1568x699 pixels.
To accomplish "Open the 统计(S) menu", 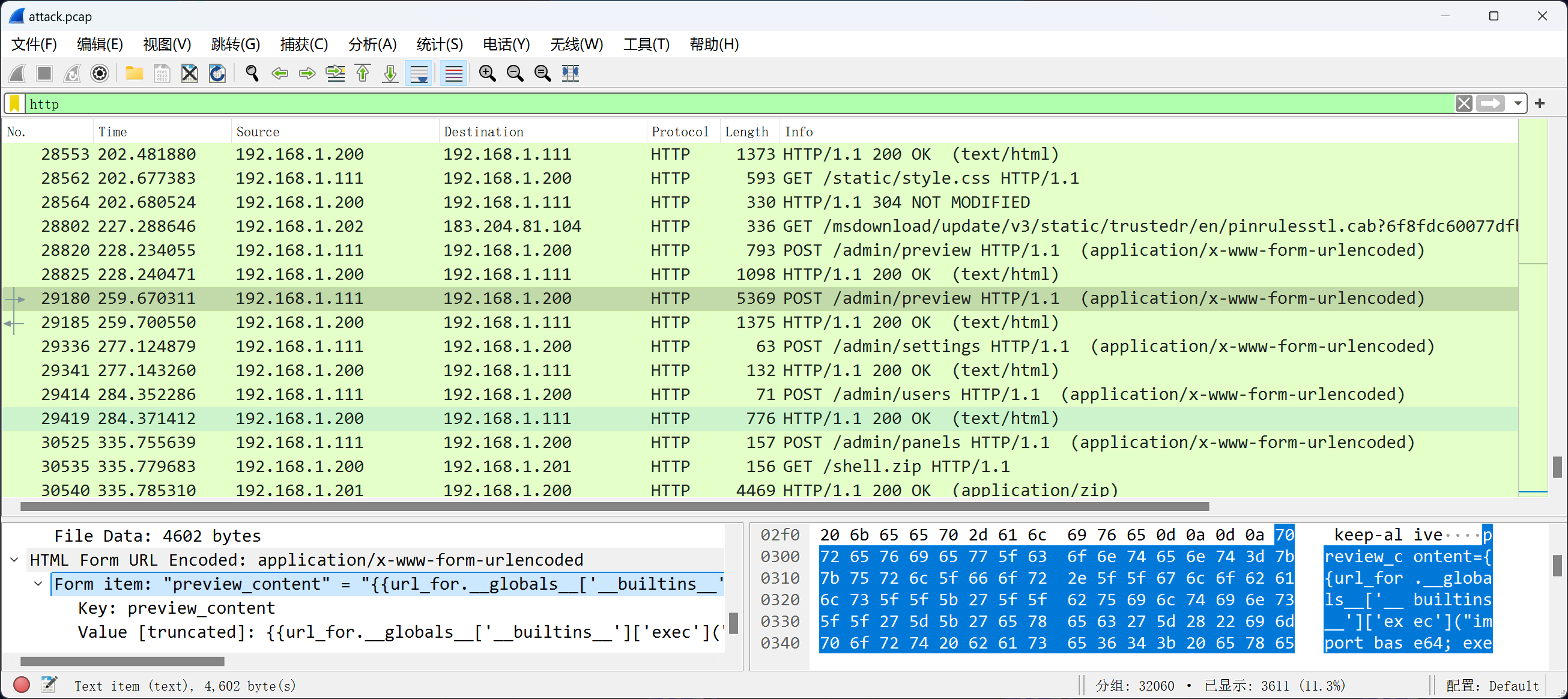I will tap(439, 44).
